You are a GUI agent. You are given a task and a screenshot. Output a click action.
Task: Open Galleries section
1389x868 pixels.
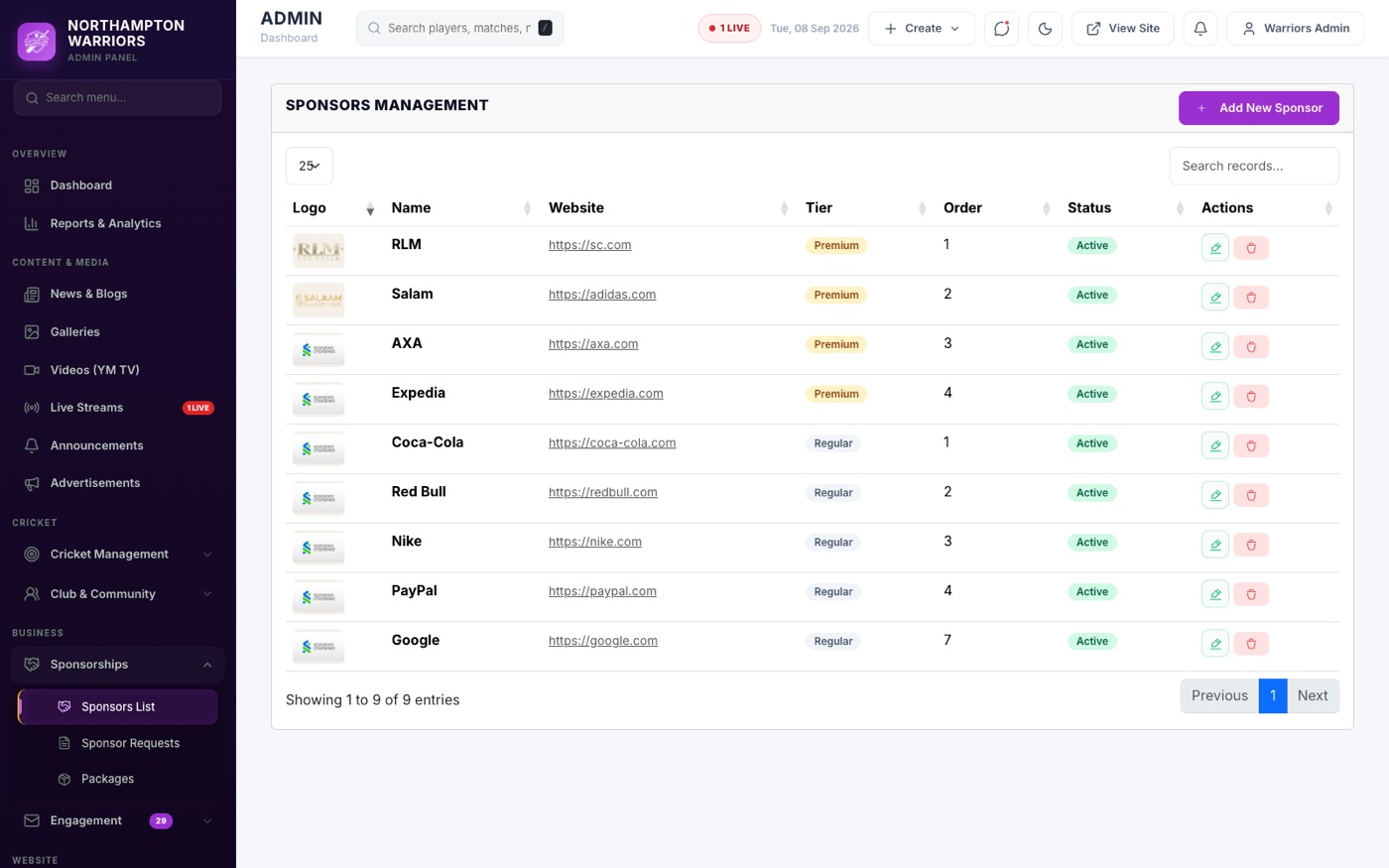[117, 332]
